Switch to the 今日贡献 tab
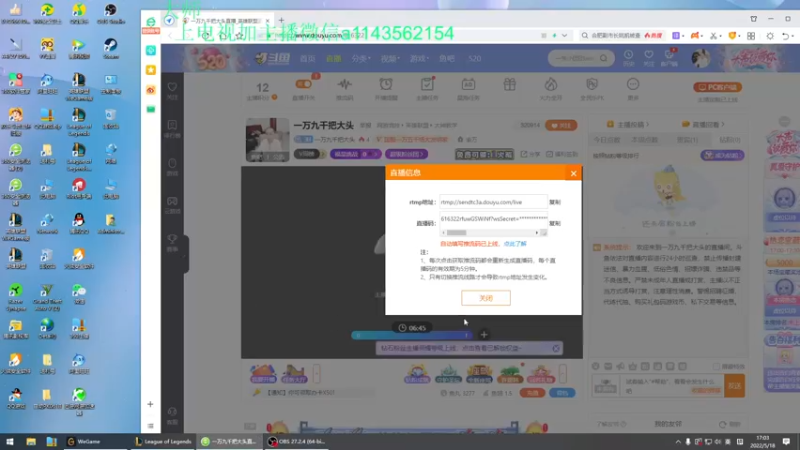Image resolution: width=800 pixels, height=450 pixels. 606,140
